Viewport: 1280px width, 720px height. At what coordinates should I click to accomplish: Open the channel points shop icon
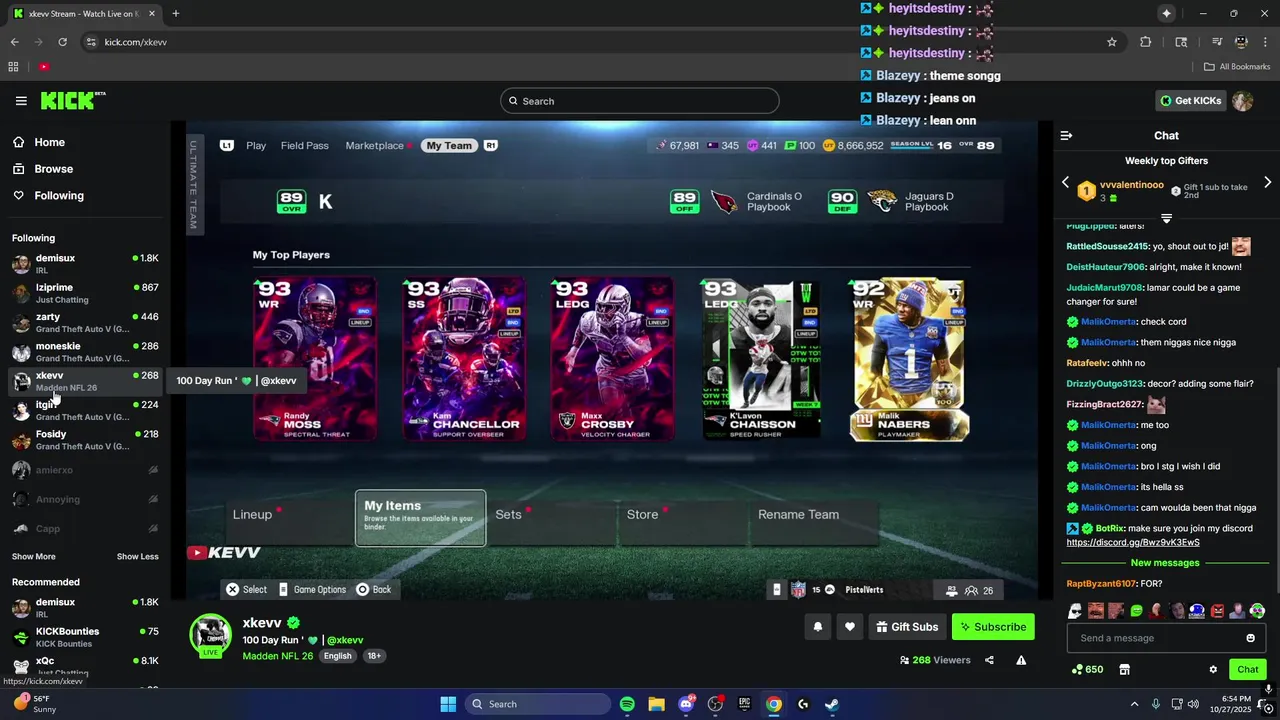(1124, 670)
